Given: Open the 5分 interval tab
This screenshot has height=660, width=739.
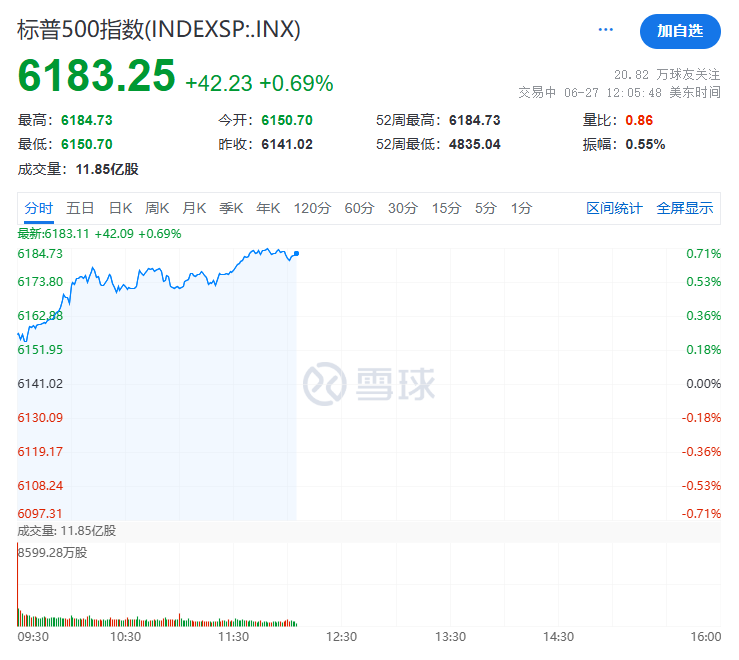Looking at the screenshot, I should click(486, 208).
